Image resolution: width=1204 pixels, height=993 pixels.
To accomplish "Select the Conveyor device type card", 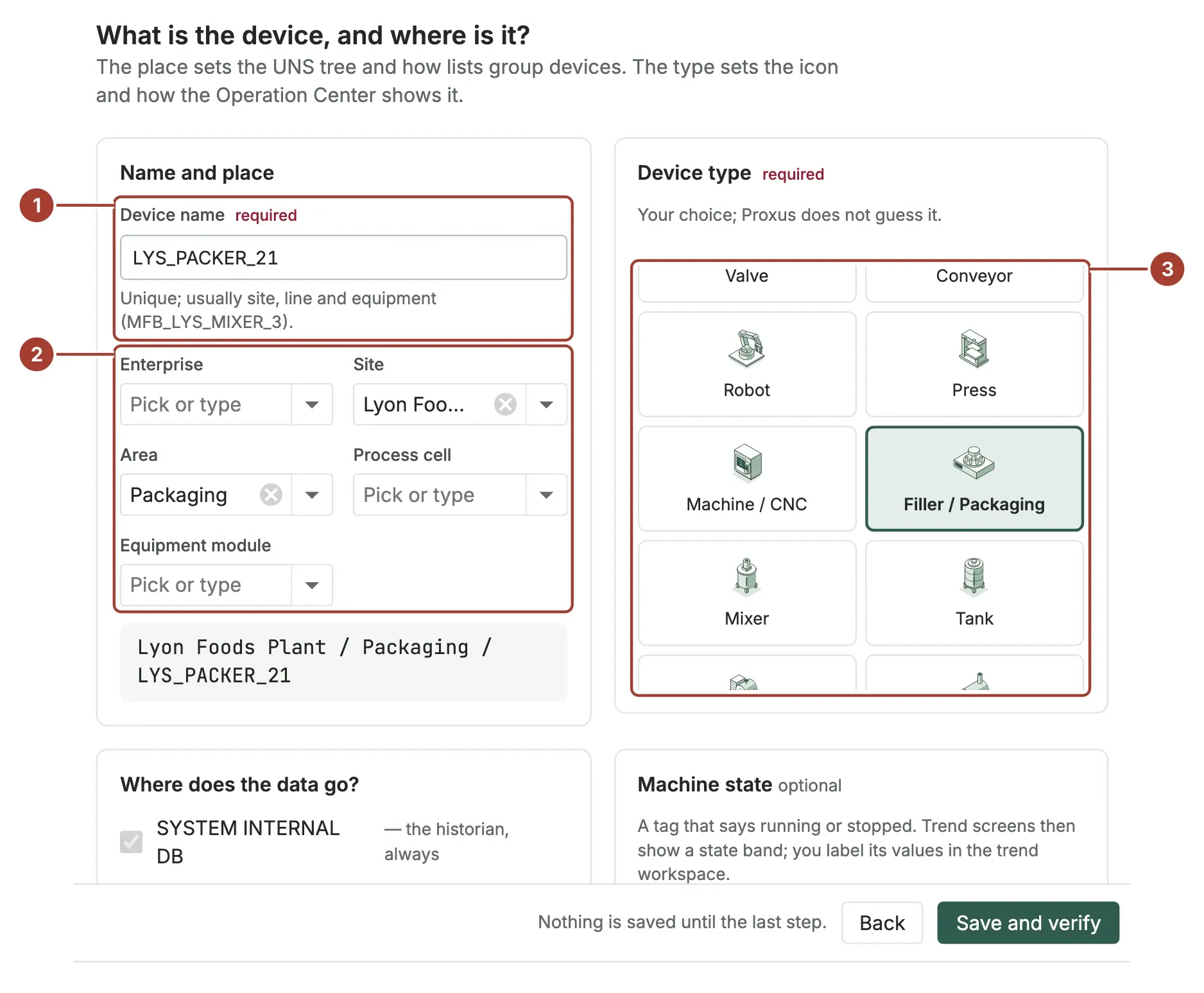I will pos(974,282).
